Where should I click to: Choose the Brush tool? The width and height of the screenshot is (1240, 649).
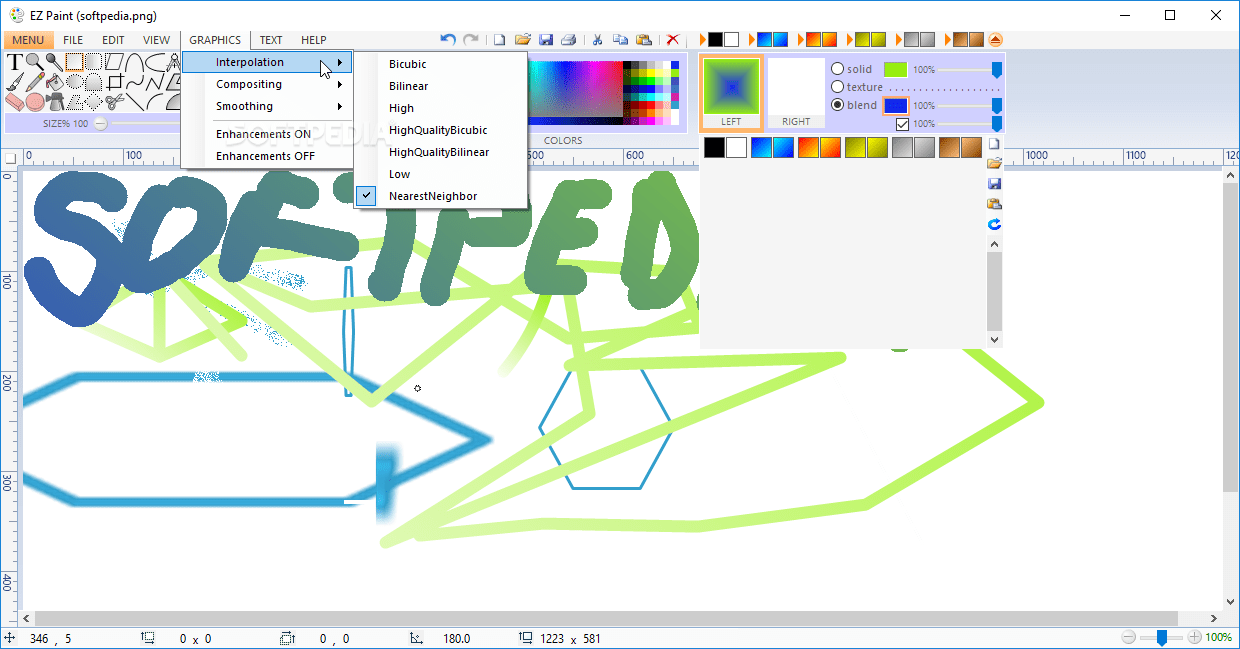coord(13,83)
